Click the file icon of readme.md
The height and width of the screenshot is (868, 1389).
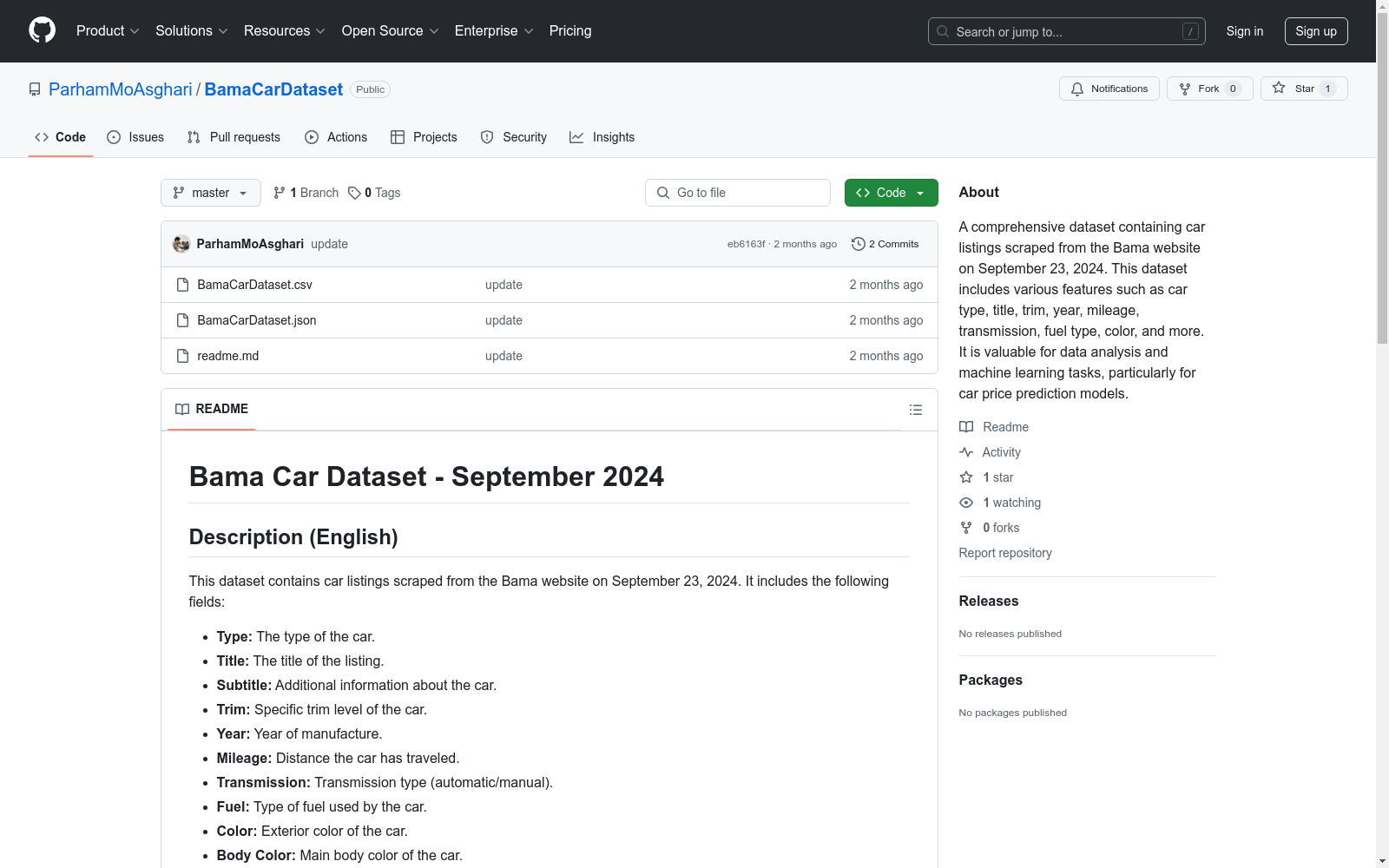click(x=182, y=356)
